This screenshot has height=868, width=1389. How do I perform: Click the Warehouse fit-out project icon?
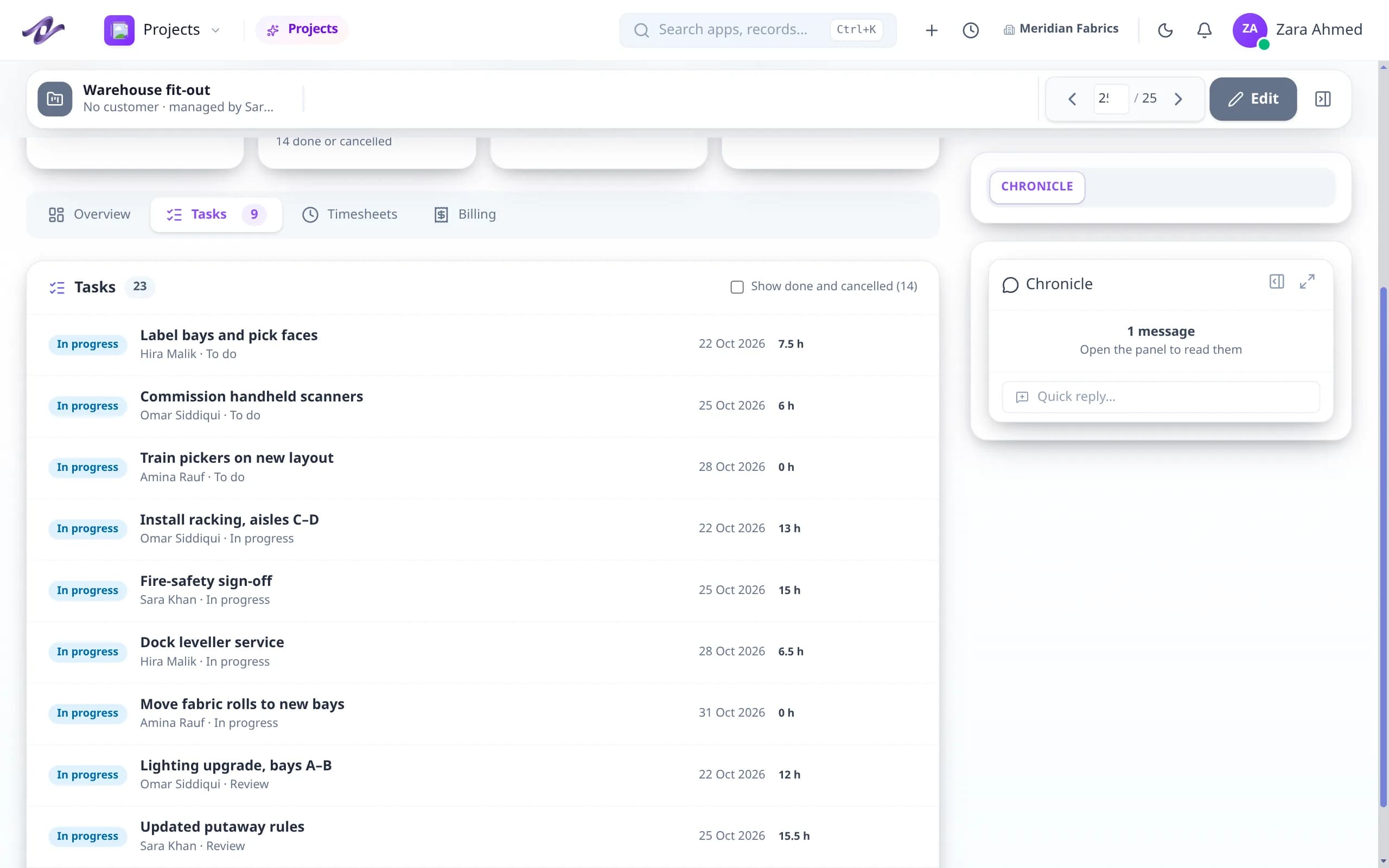tap(55, 99)
